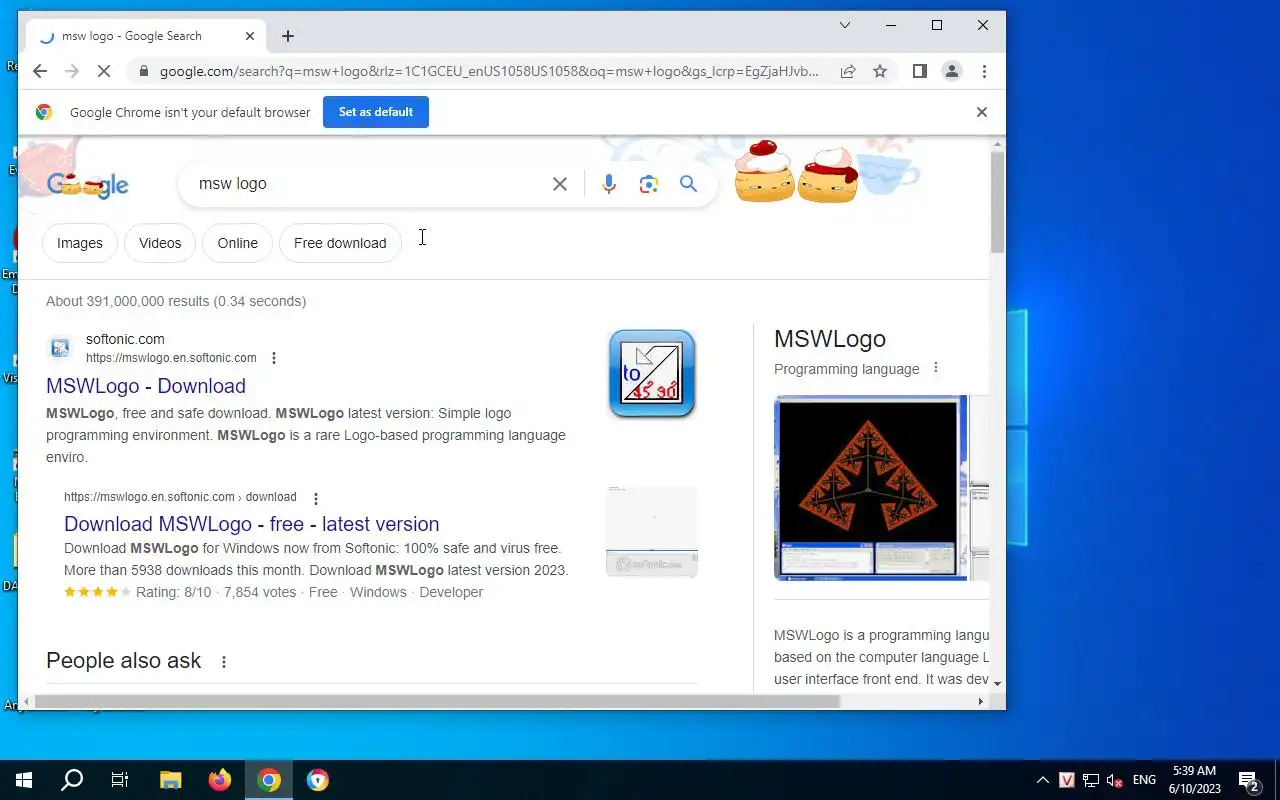Click the address bar URL
Screen dimensions: 1280x800
[489, 71]
